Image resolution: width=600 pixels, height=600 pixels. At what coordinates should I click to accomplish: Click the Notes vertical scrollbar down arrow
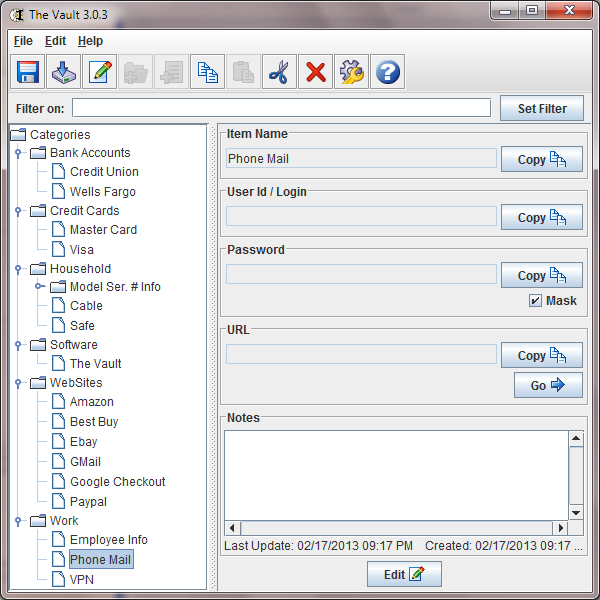coord(576,512)
